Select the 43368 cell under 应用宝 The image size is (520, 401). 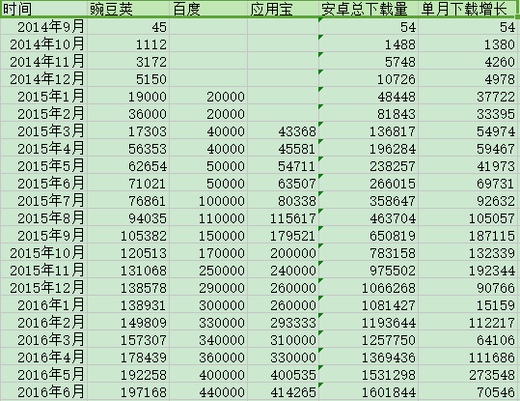coord(283,131)
